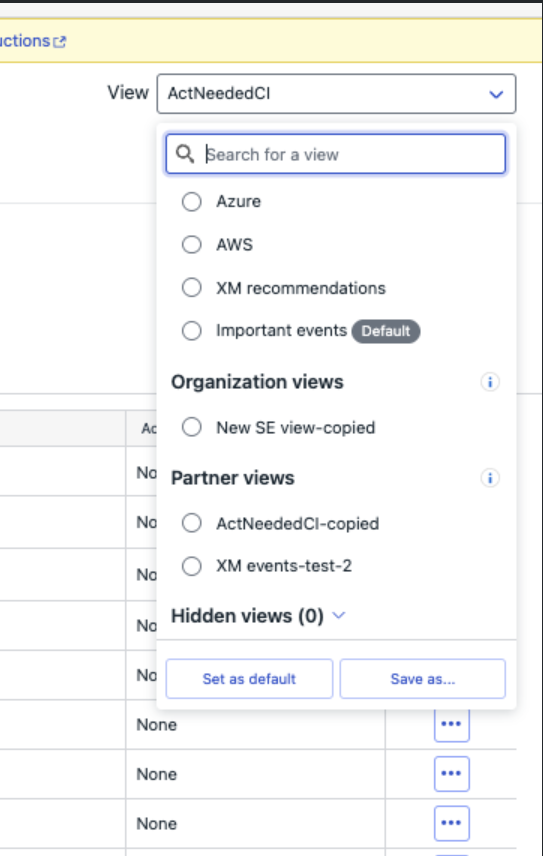Image resolution: width=543 pixels, height=856 pixels.
Task: Click the Organization views info icon
Action: click(x=490, y=382)
